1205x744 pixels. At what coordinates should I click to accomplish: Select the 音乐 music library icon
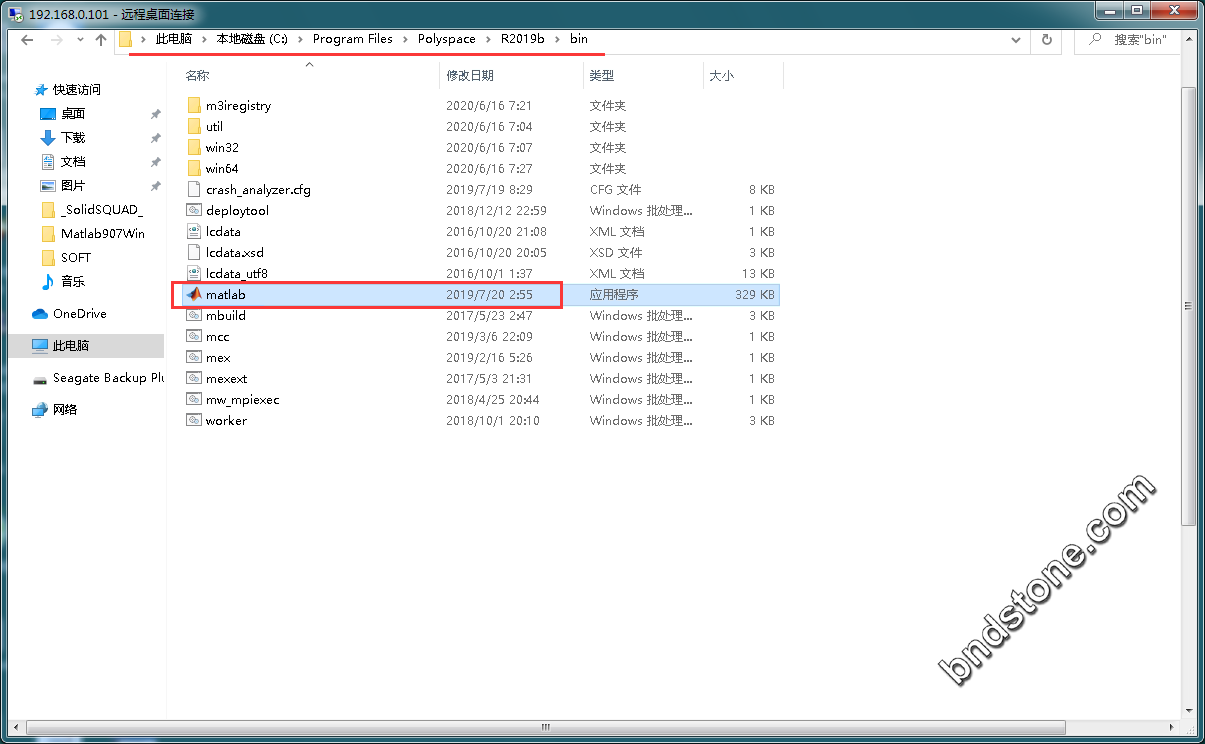[47, 282]
